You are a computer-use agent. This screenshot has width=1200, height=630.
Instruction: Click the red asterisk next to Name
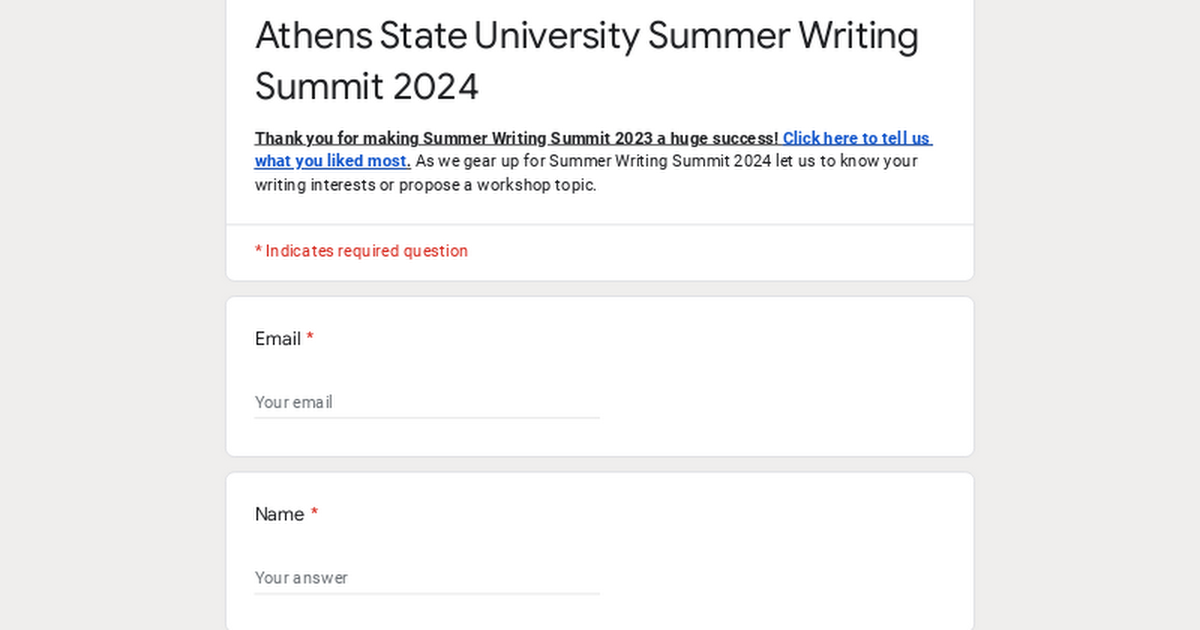click(x=315, y=514)
